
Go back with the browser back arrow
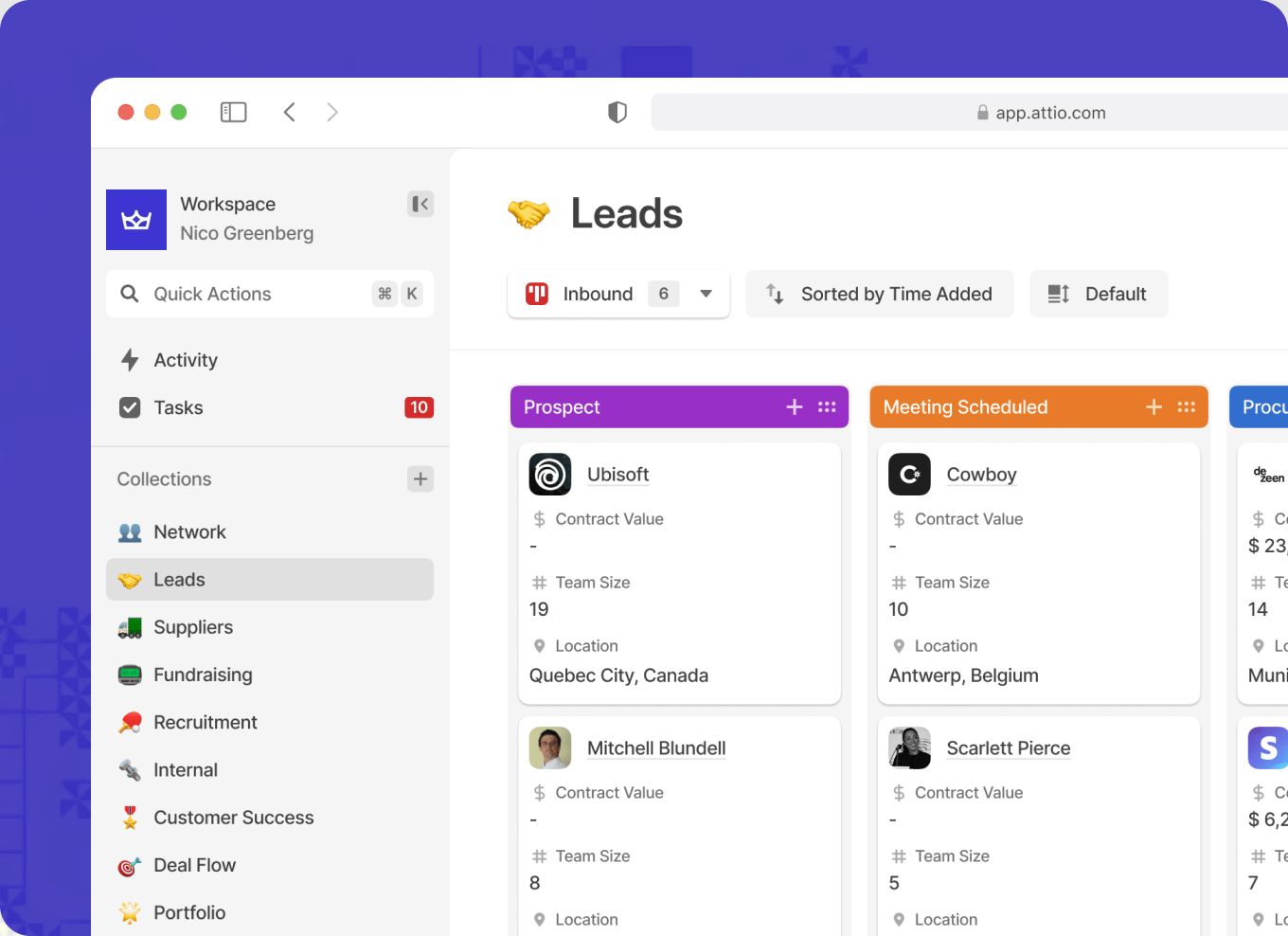(290, 113)
